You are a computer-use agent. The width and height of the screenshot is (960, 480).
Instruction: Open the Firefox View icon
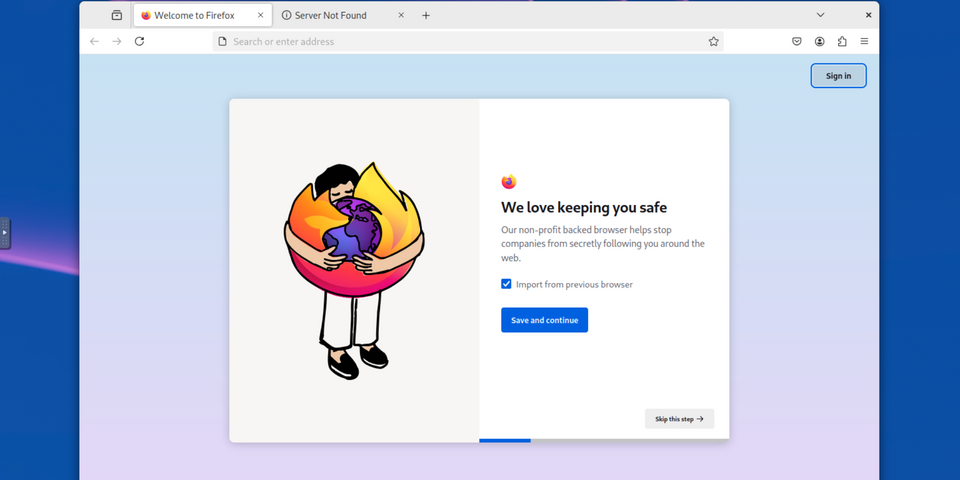[116, 15]
